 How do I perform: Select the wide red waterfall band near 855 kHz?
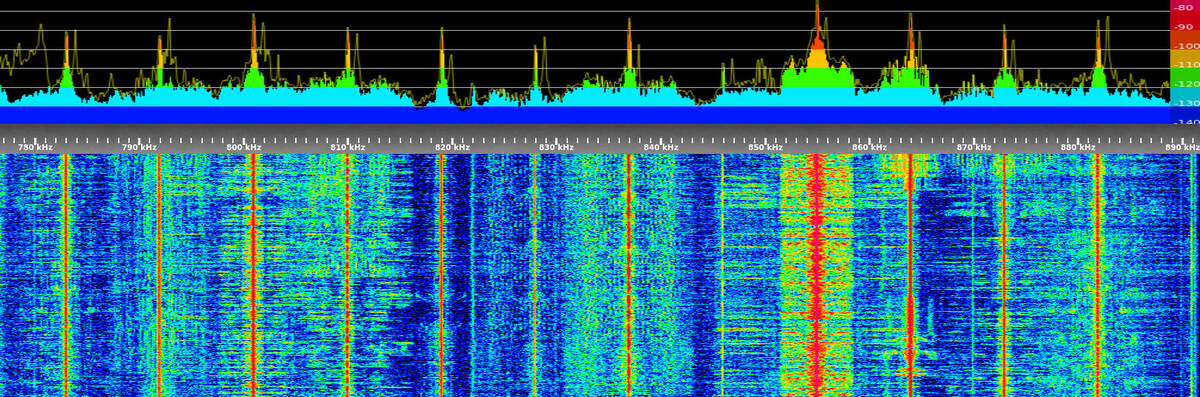(817, 275)
